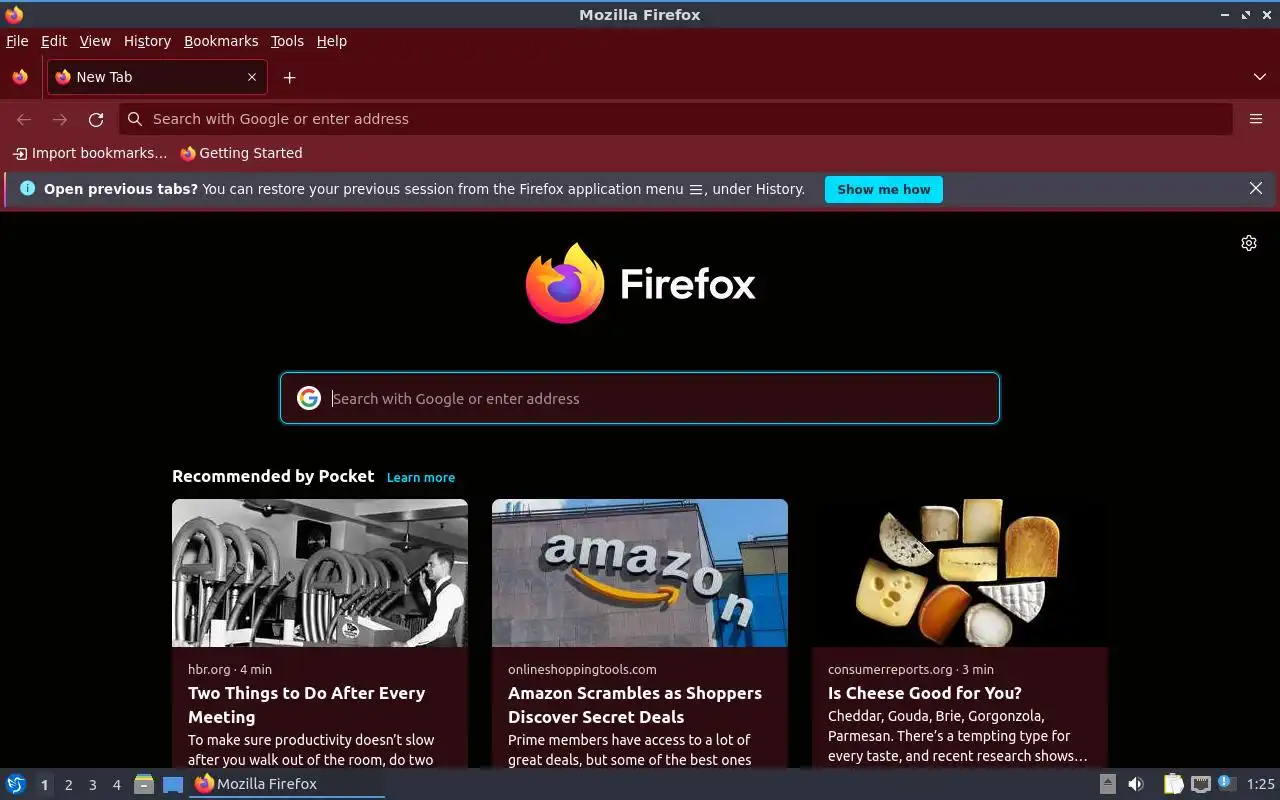Screen dimensions: 1280x800
Task: Close the New Tab tab
Action: click(252, 77)
